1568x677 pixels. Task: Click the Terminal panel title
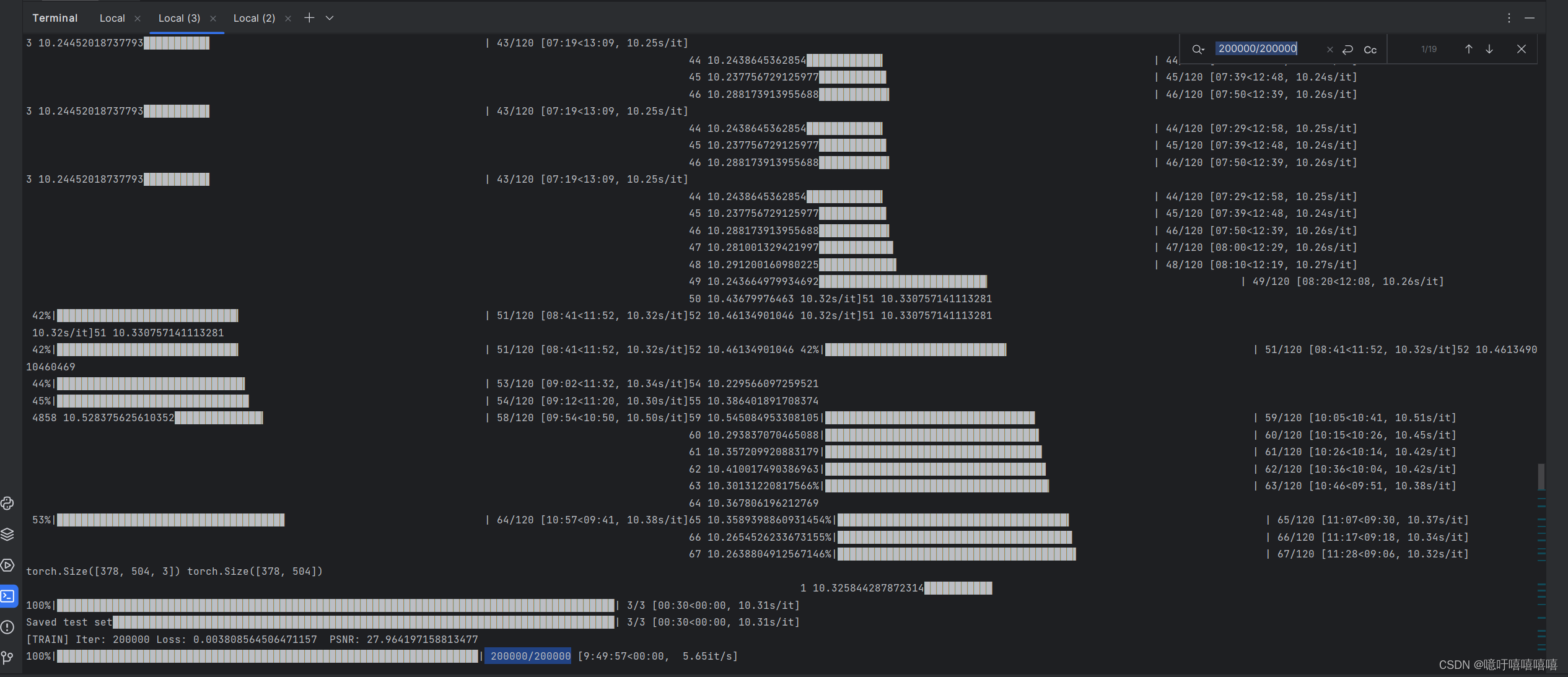coord(55,18)
